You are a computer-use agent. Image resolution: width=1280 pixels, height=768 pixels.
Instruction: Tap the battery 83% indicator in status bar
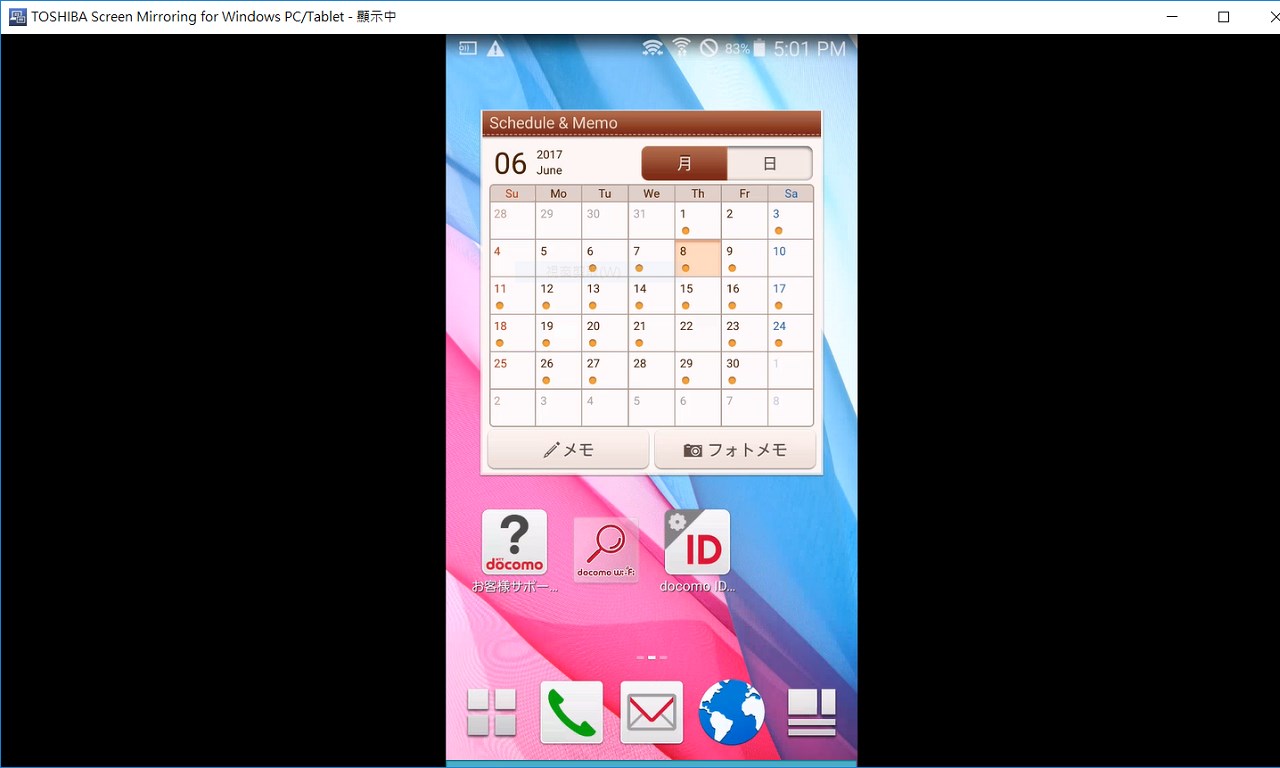click(x=740, y=47)
